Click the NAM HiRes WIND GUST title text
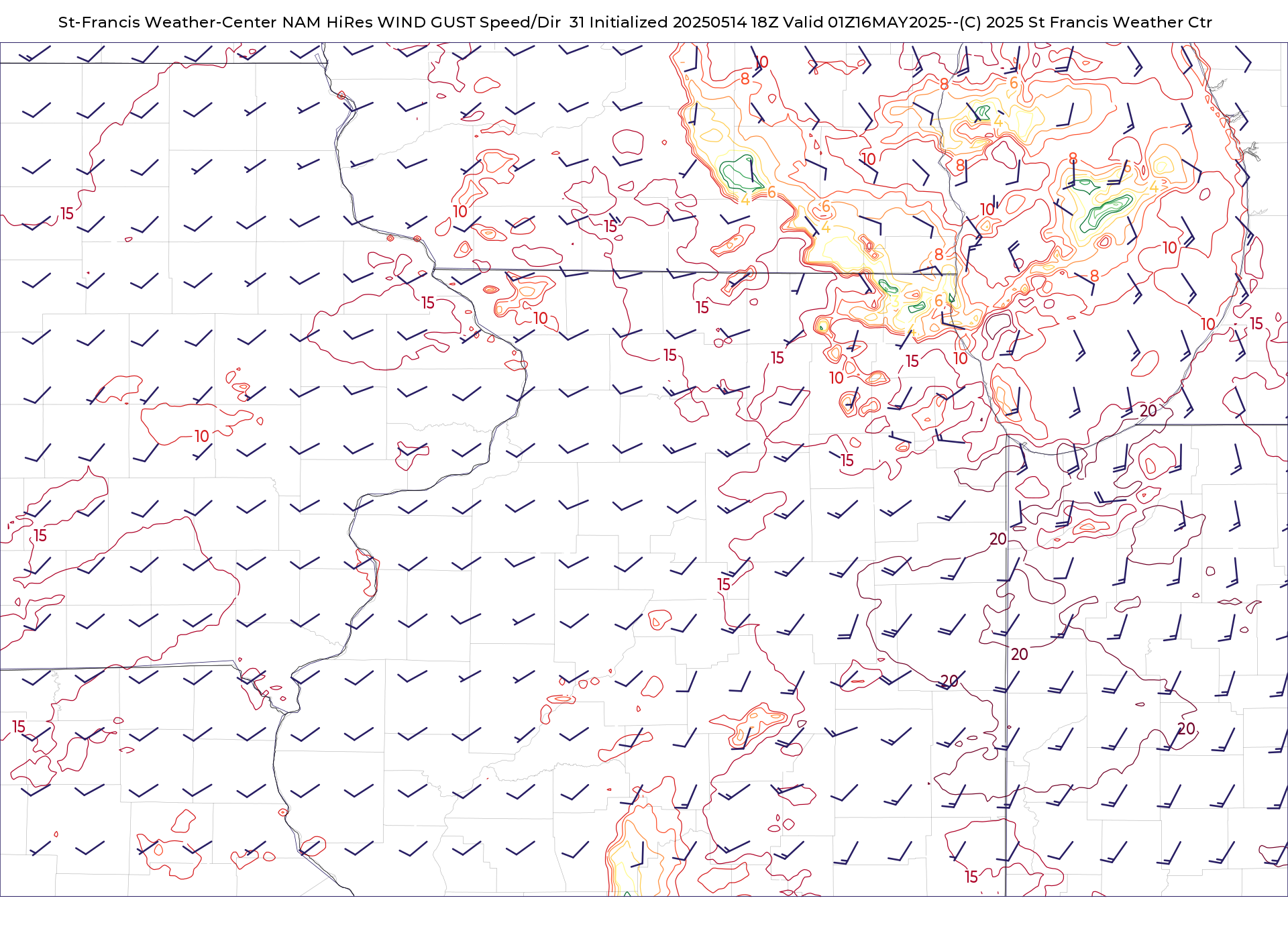The image size is (1288, 939). 635,22
